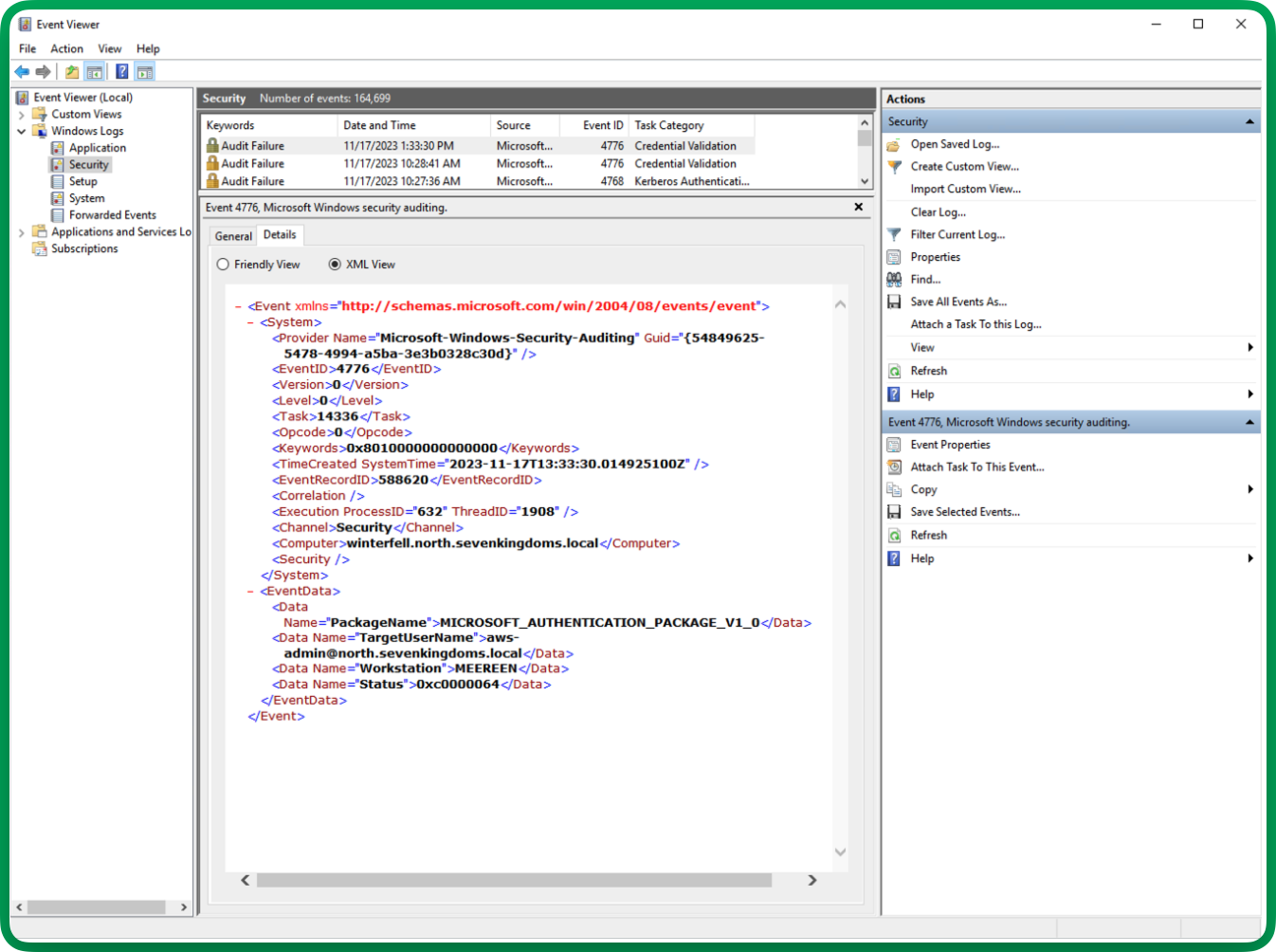
Task: Expand the Custom Views tree node
Action: (22, 115)
